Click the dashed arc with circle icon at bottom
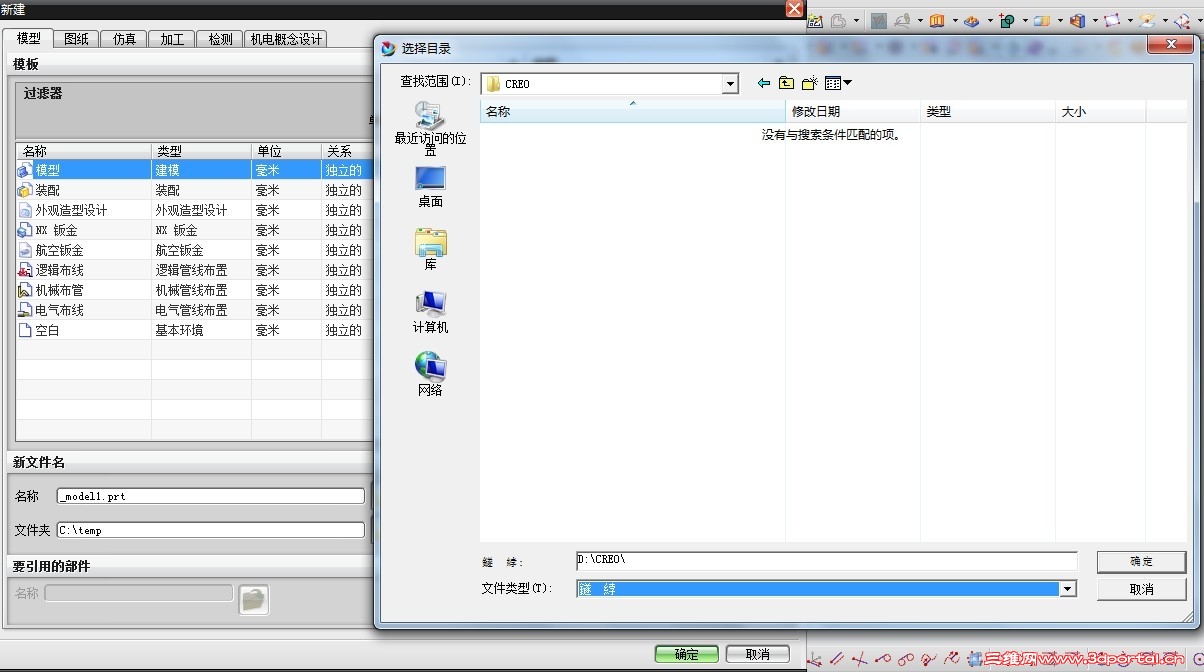1204x672 pixels. click(x=929, y=659)
